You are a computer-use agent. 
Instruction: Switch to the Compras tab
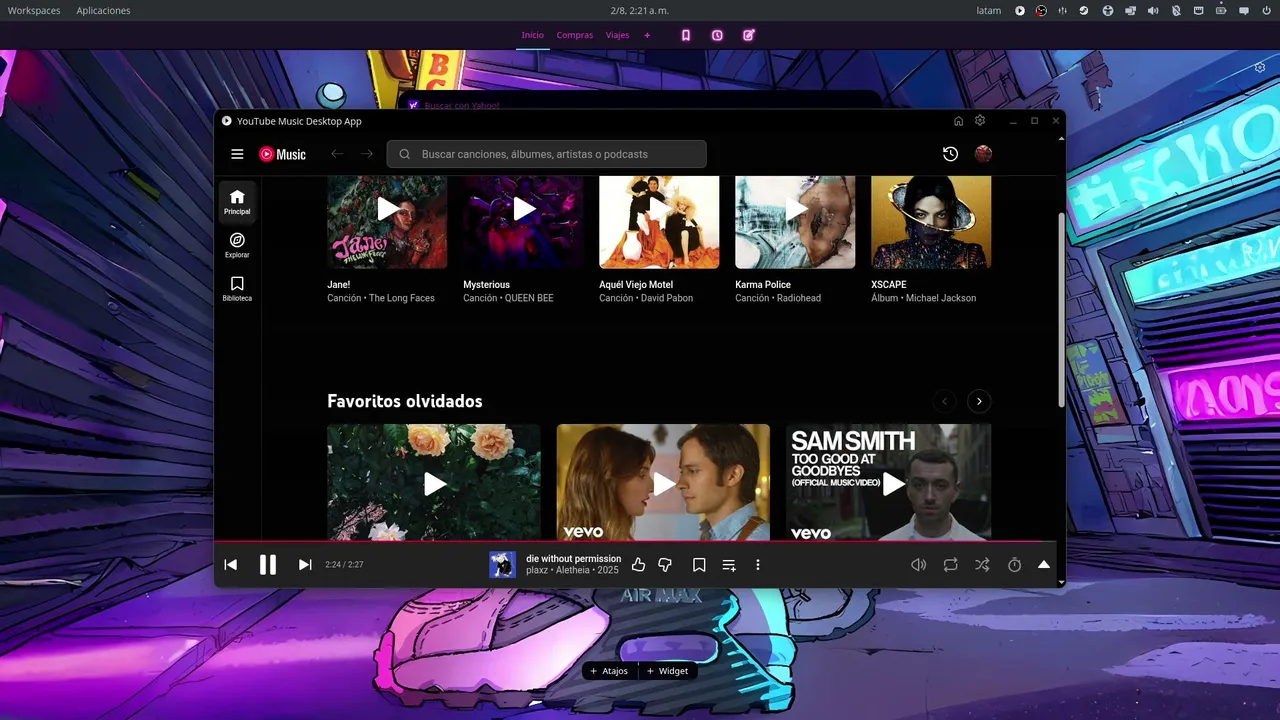click(575, 35)
